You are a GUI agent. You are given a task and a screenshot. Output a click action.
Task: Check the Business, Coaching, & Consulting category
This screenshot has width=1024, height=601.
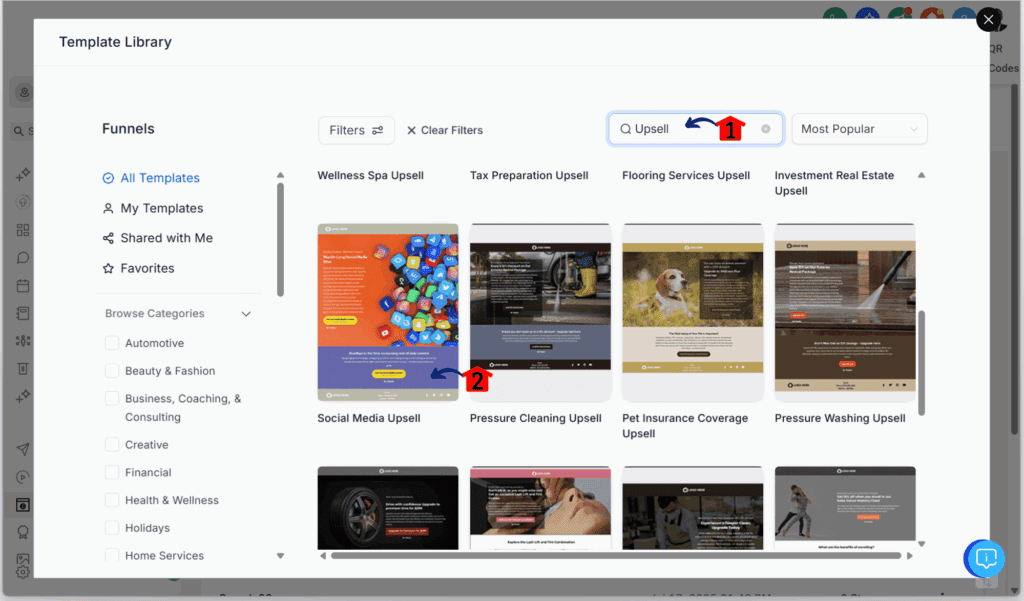[112, 398]
